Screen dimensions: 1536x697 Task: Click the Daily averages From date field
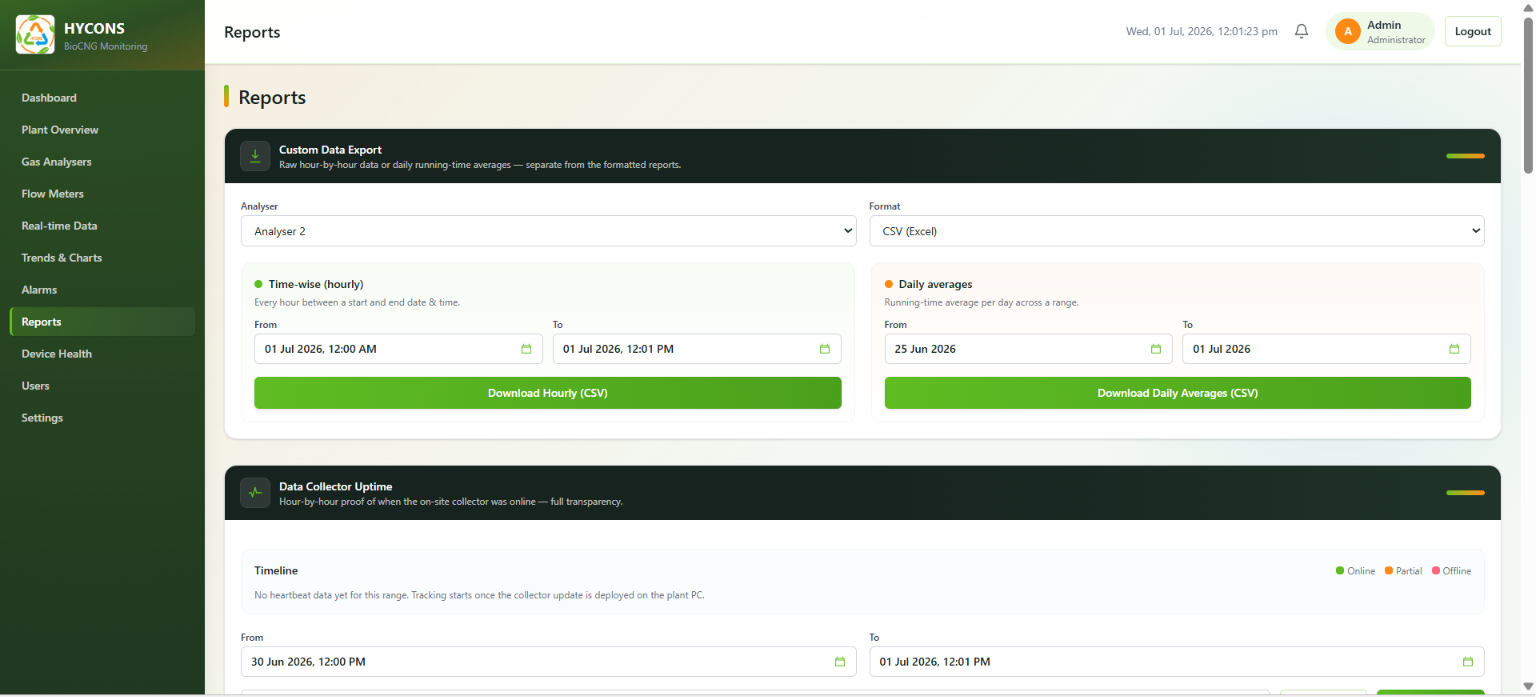pos(1028,349)
